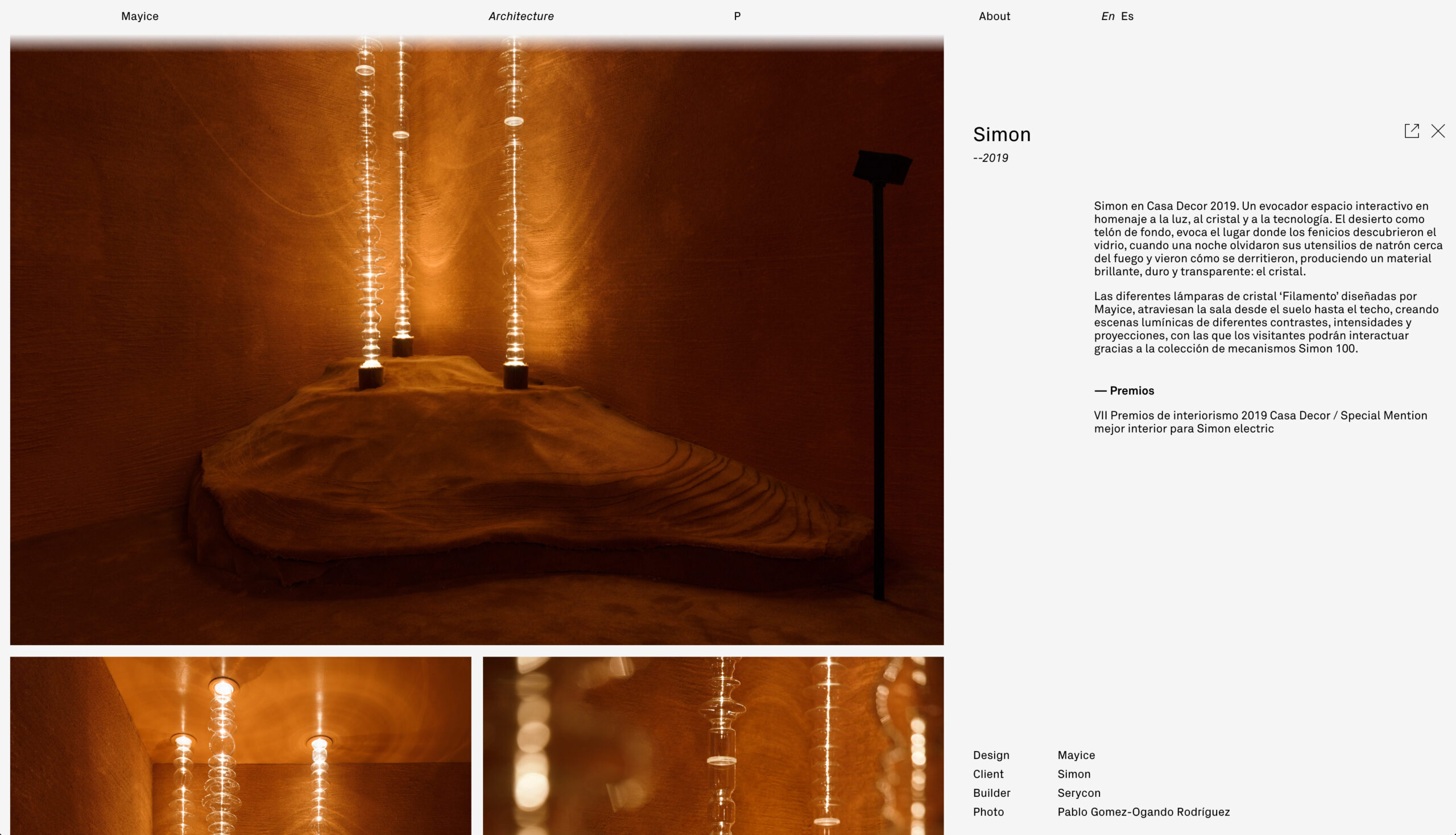Viewport: 1456px width, 835px height.
Task: Open the About page
Action: 994,16
